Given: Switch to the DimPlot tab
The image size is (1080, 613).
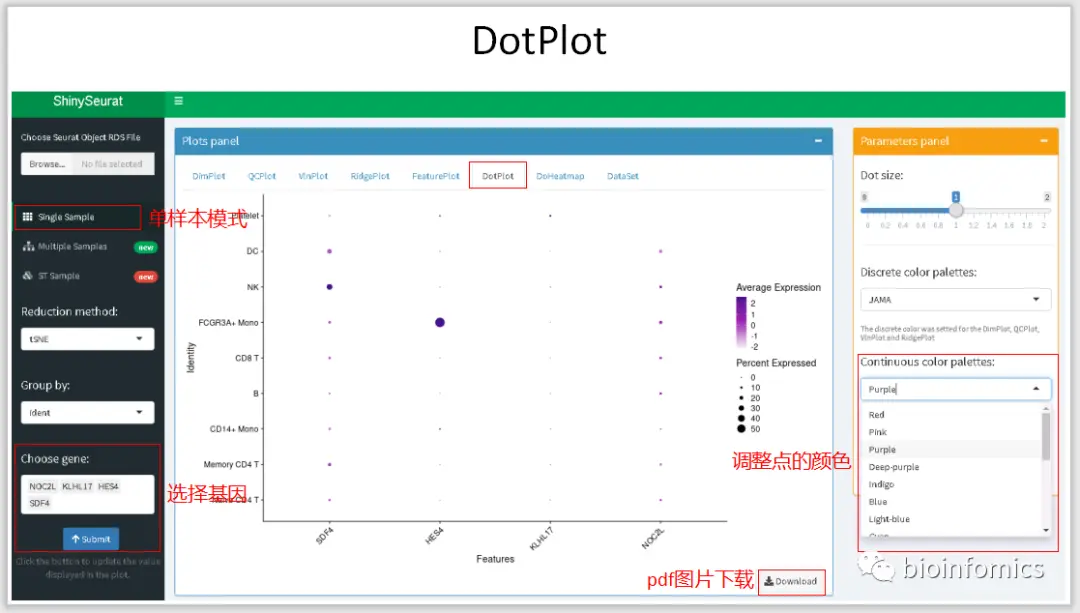Looking at the screenshot, I should pyautogui.click(x=209, y=176).
